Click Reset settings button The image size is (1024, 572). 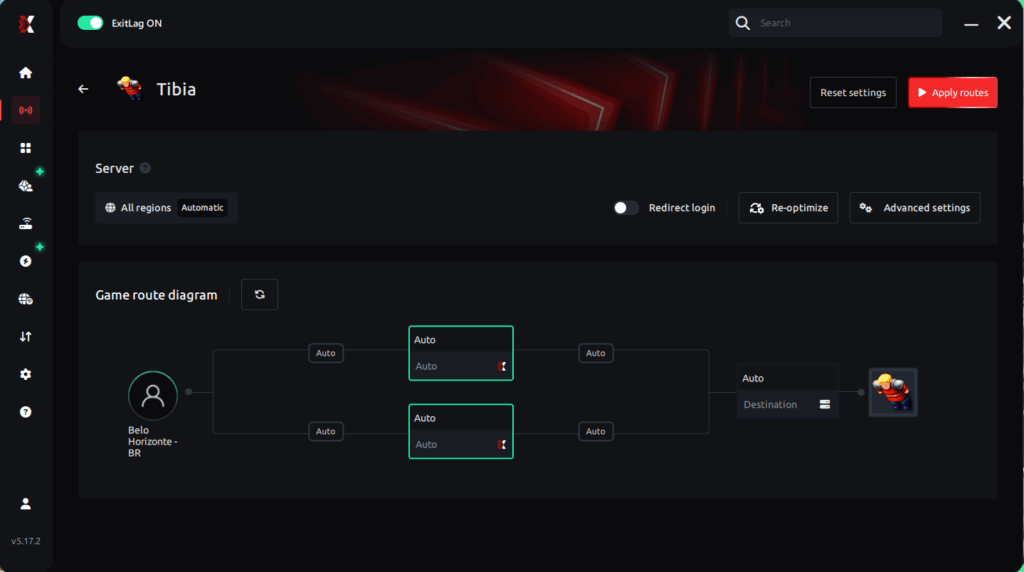point(853,93)
